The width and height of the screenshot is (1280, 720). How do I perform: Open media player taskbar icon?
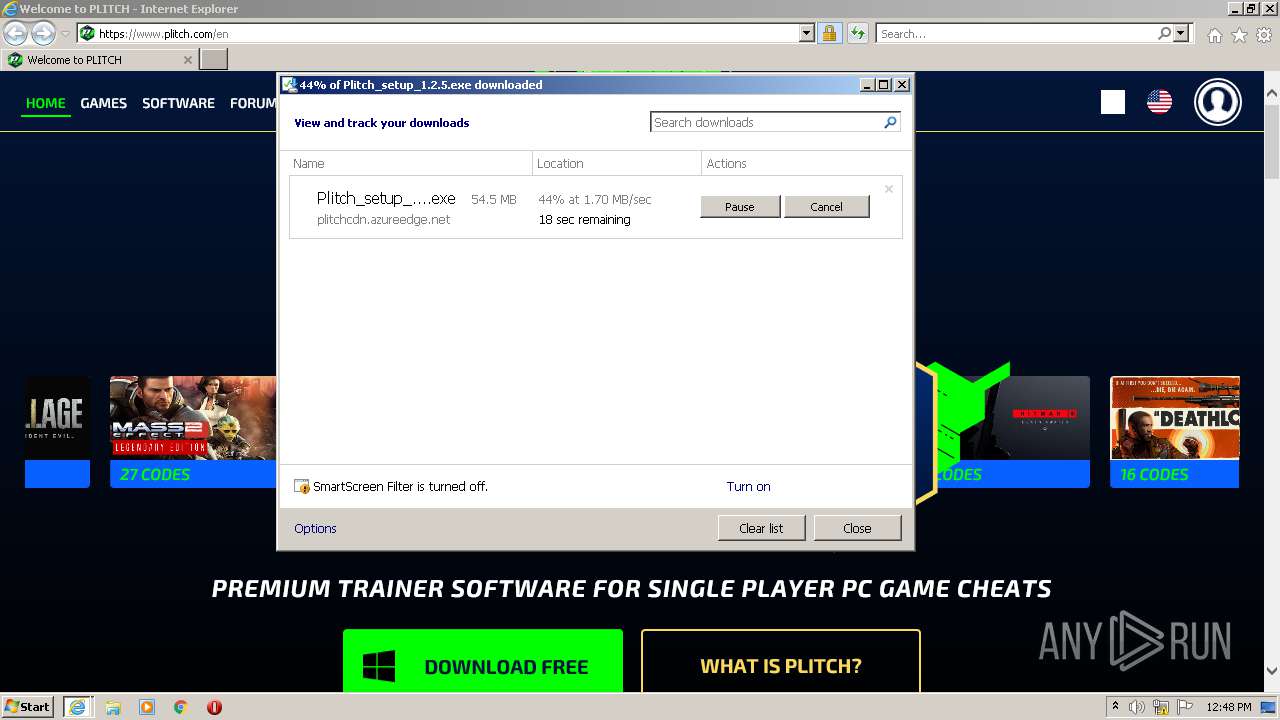click(147, 707)
